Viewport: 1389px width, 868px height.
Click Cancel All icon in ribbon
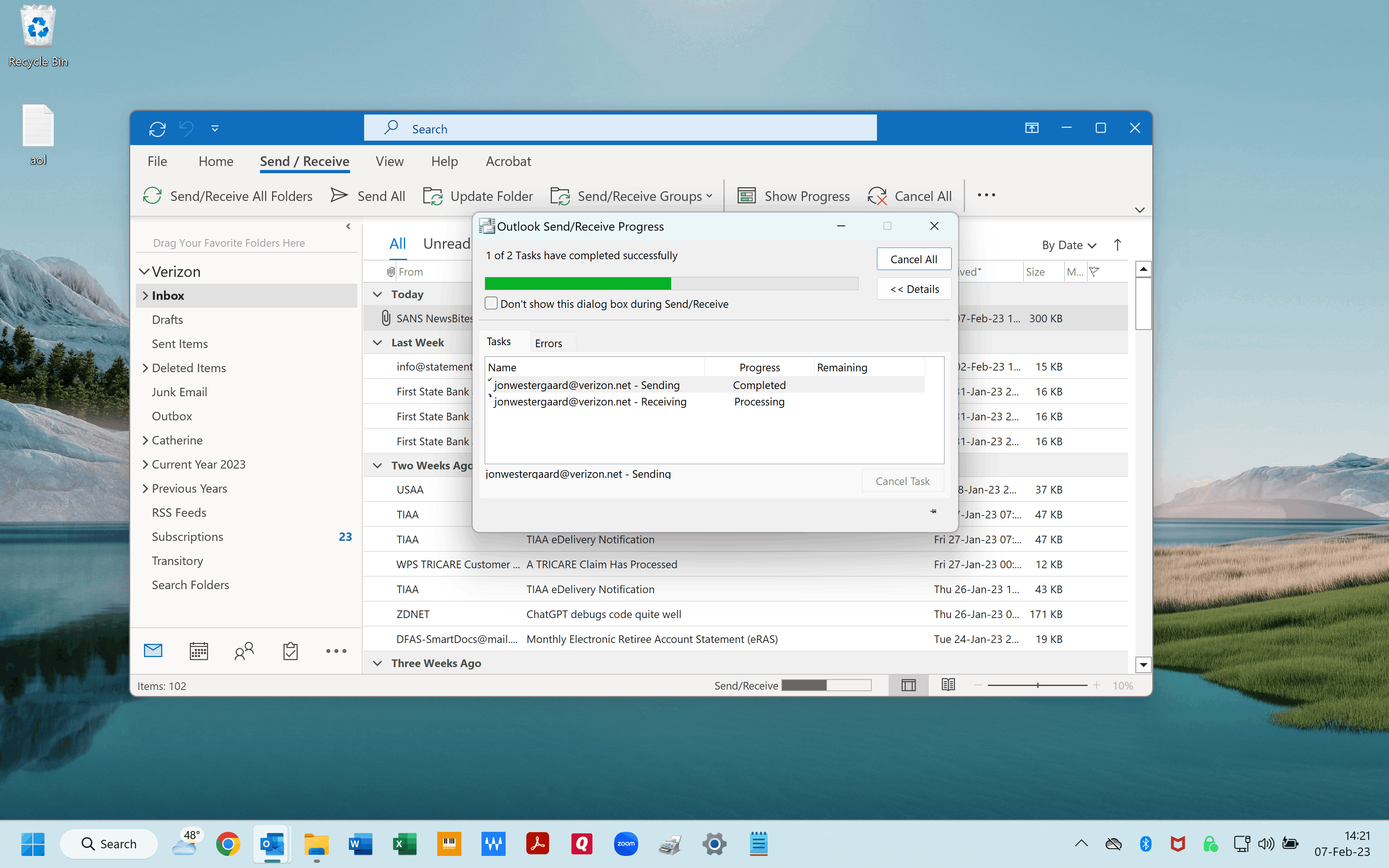(877, 196)
